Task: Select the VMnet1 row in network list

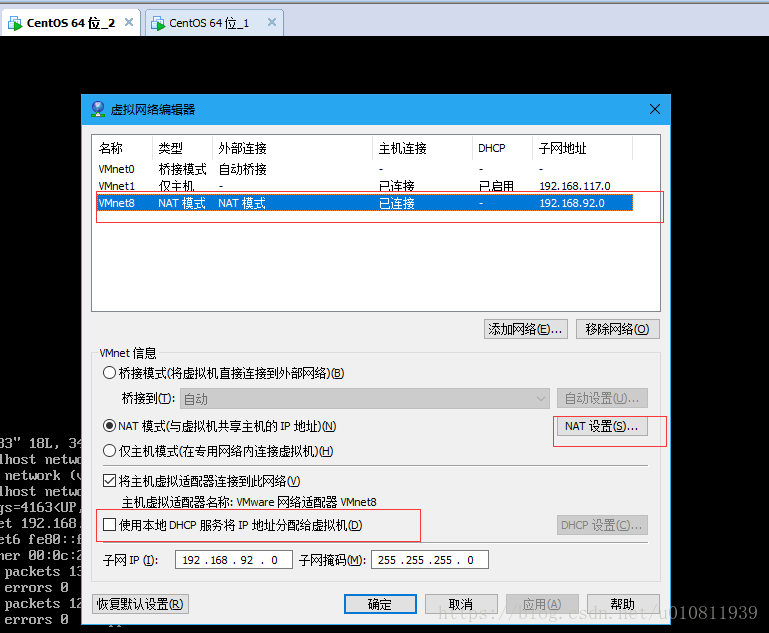Action: pyautogui.click(x=365, y=186)
